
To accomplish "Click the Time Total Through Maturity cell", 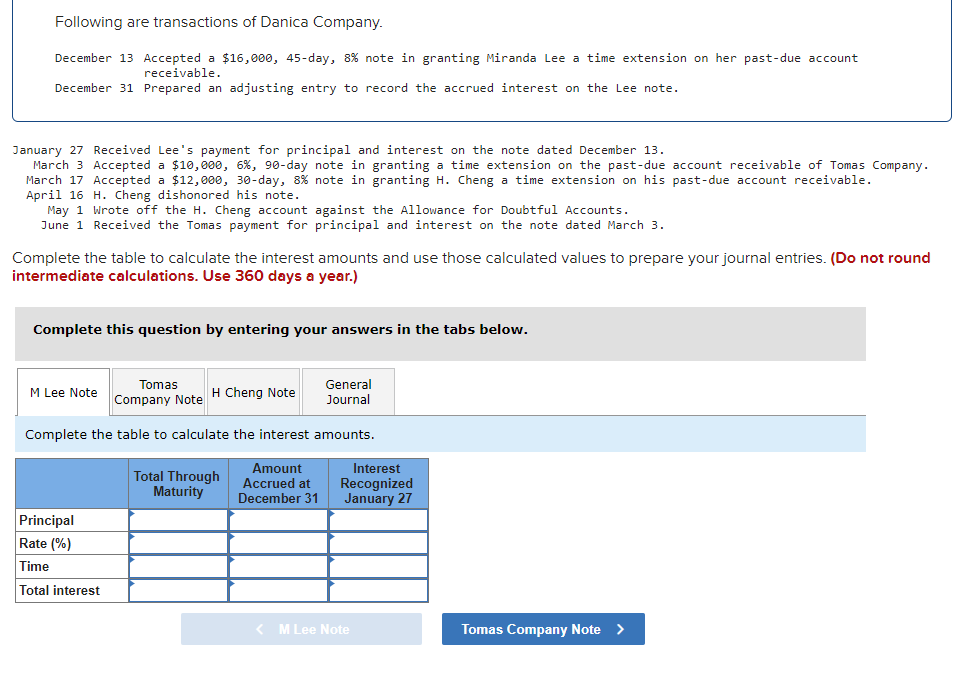I will [x=178, y=566].
